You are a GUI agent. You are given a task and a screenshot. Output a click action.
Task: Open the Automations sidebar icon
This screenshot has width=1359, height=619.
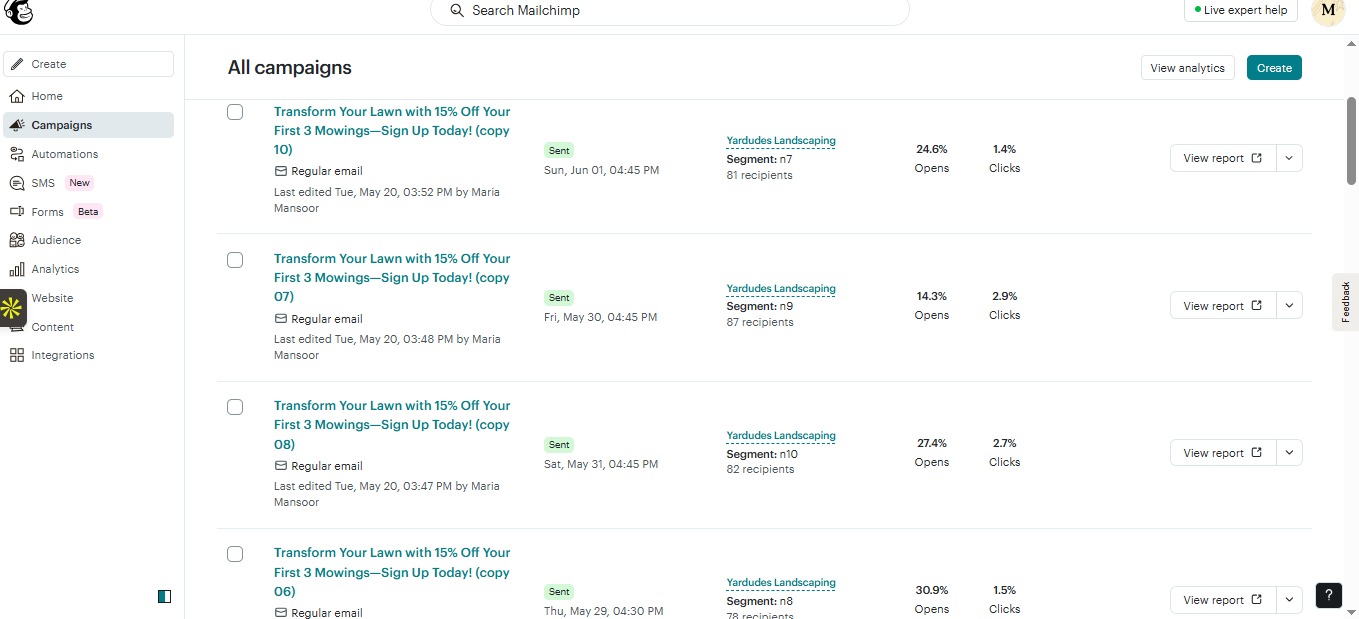(17, 154)
